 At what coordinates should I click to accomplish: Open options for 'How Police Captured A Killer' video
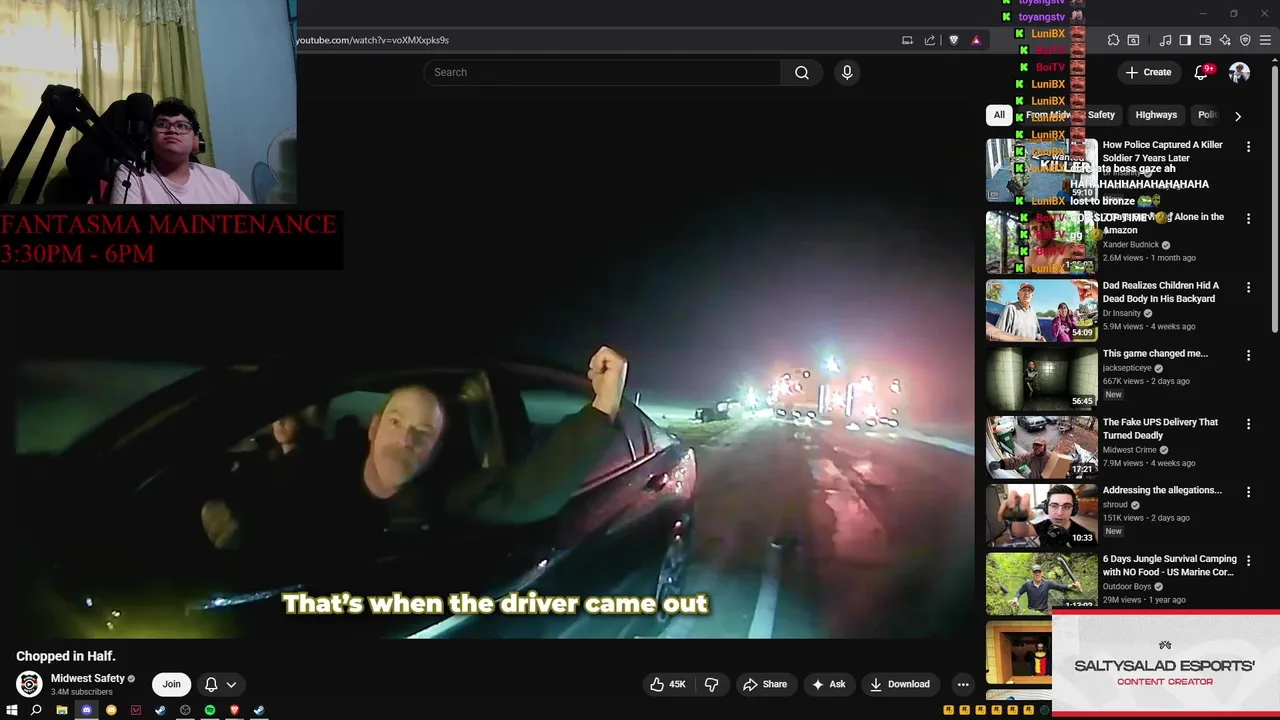pos(1248,146)
